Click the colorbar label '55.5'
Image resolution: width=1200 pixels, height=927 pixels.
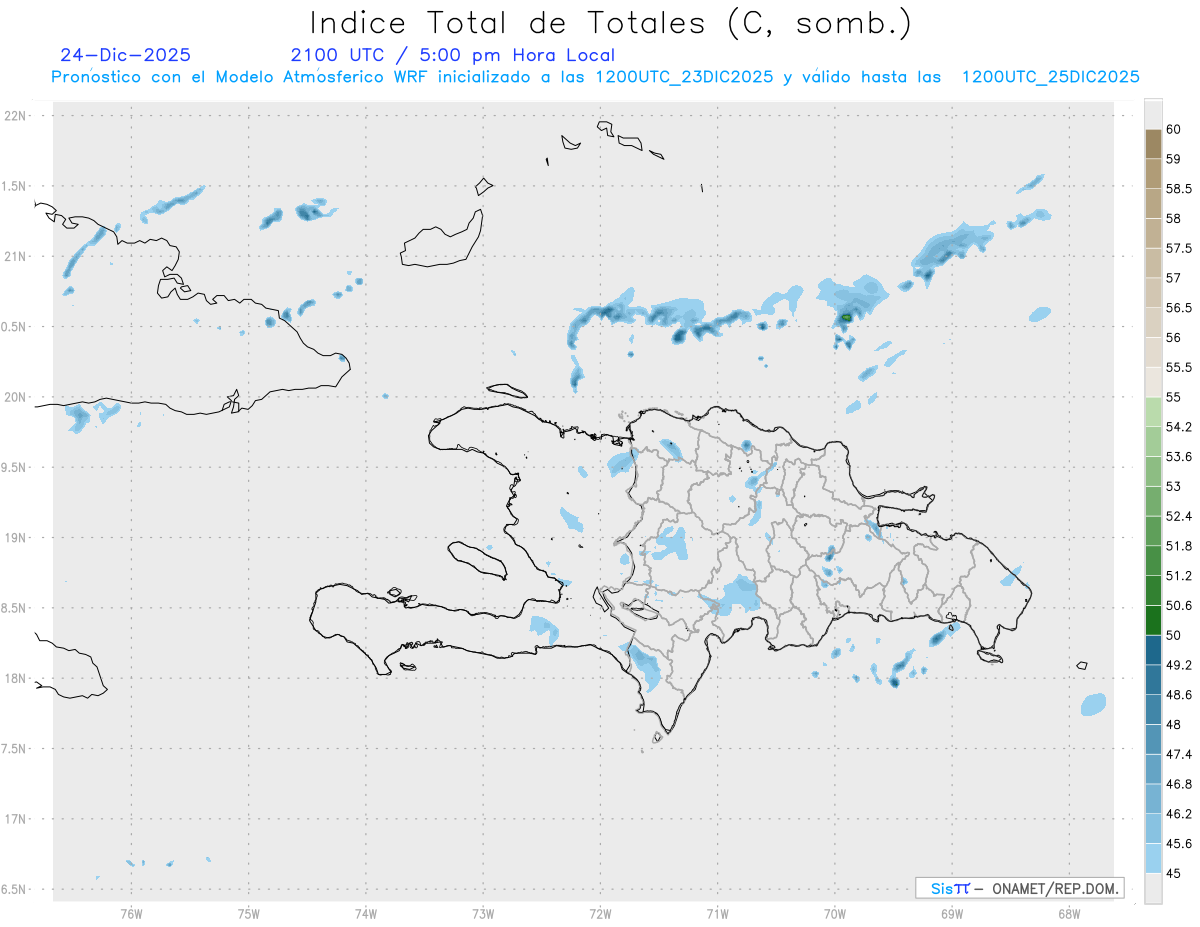pos(1178,367)
